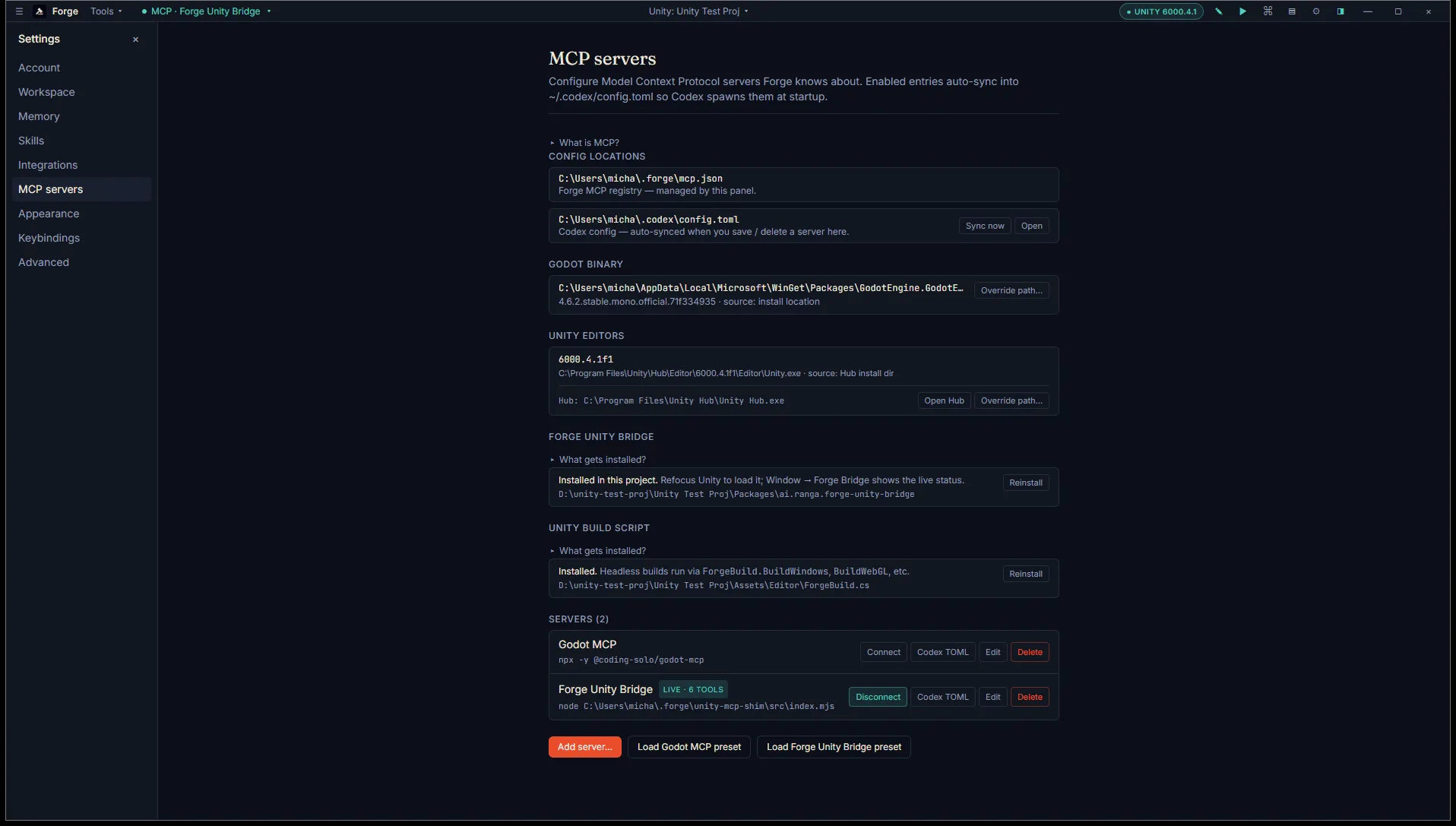
Task: Open the Skills settings section
Action: tap(82, 141)
